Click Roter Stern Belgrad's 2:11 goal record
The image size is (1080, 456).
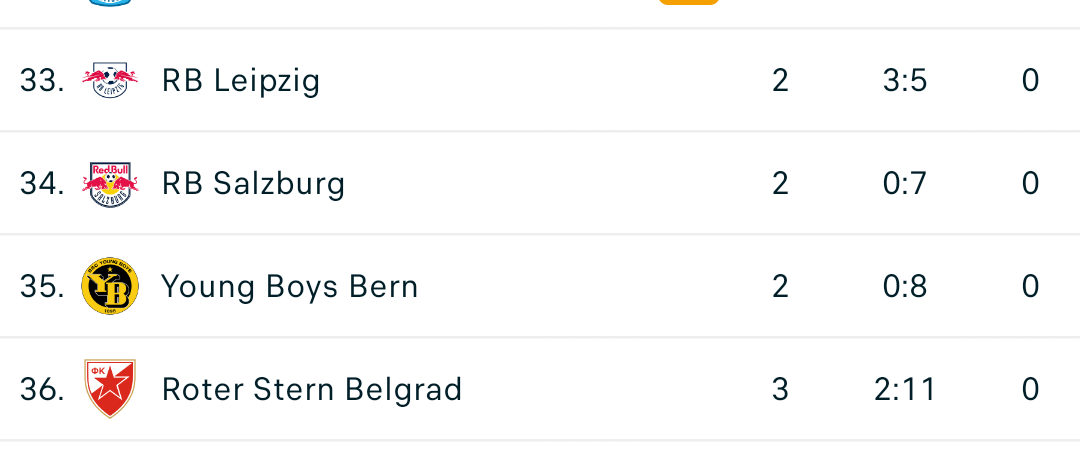pyautogui.click(x=905, y=389)
